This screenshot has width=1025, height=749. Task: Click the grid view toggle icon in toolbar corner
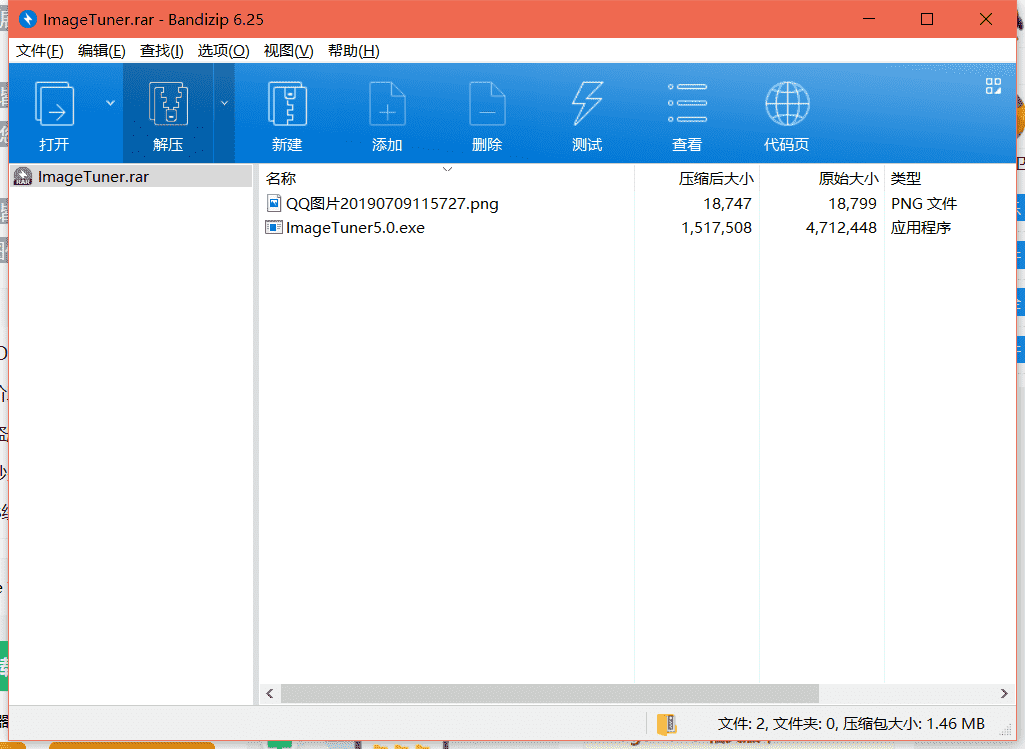click(x=993, y=86)
